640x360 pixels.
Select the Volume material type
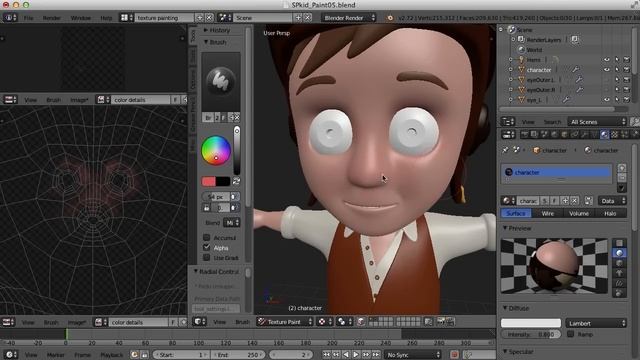coord(579,213)
